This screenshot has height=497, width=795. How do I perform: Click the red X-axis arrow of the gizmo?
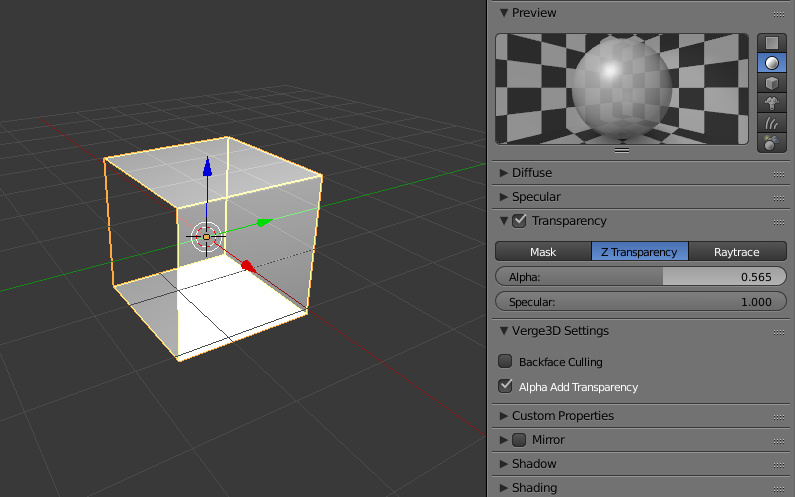coord(248,266)
